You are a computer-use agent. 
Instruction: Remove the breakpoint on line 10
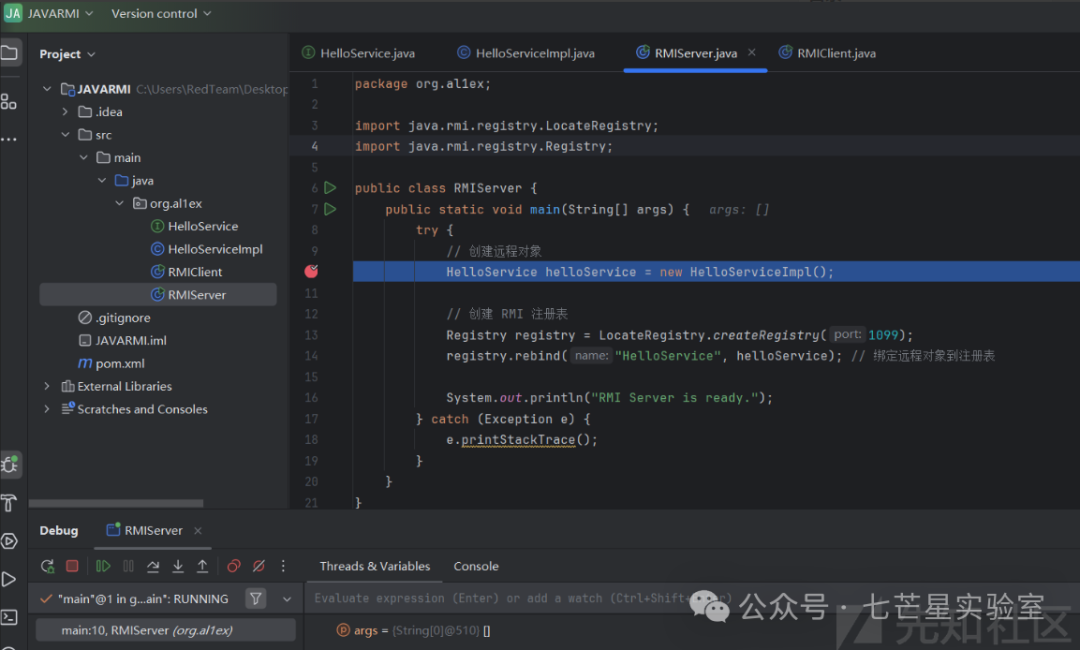pyautogui.click(x=311, y=271)
